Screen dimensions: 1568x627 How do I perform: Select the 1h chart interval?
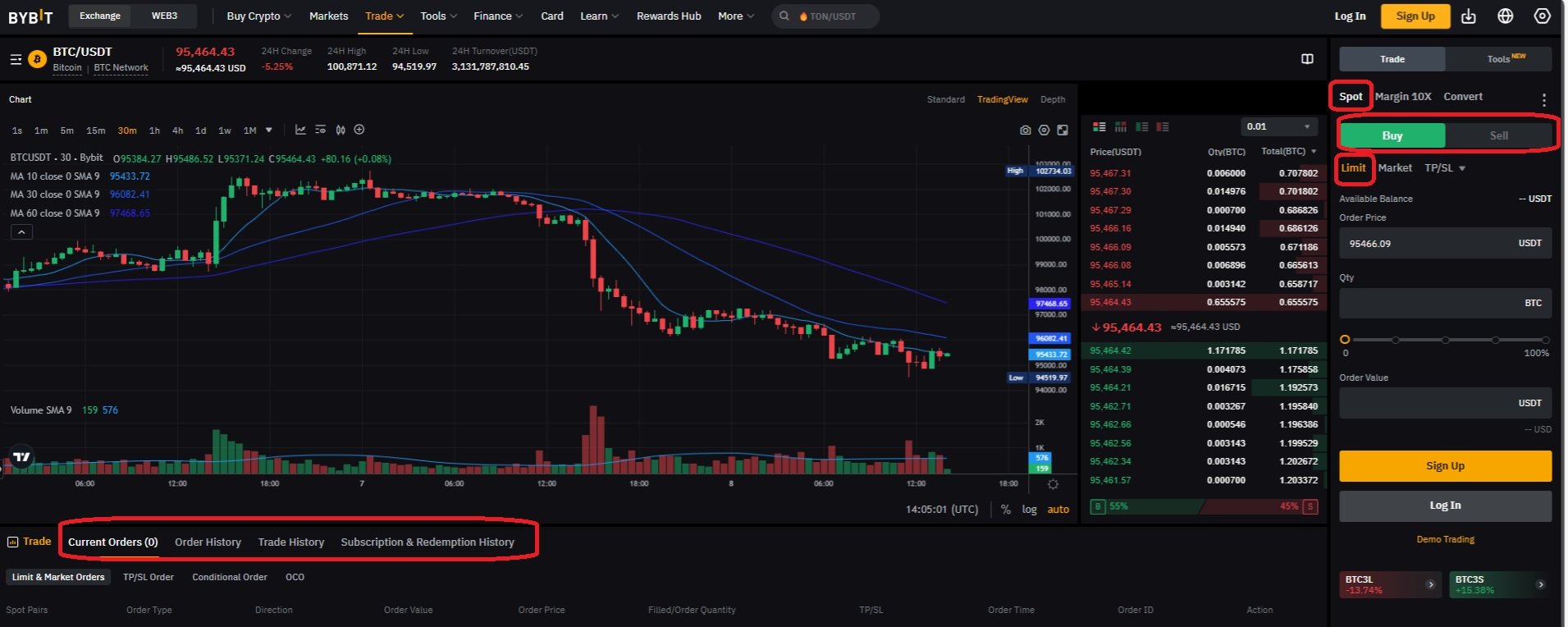point(154,130)
